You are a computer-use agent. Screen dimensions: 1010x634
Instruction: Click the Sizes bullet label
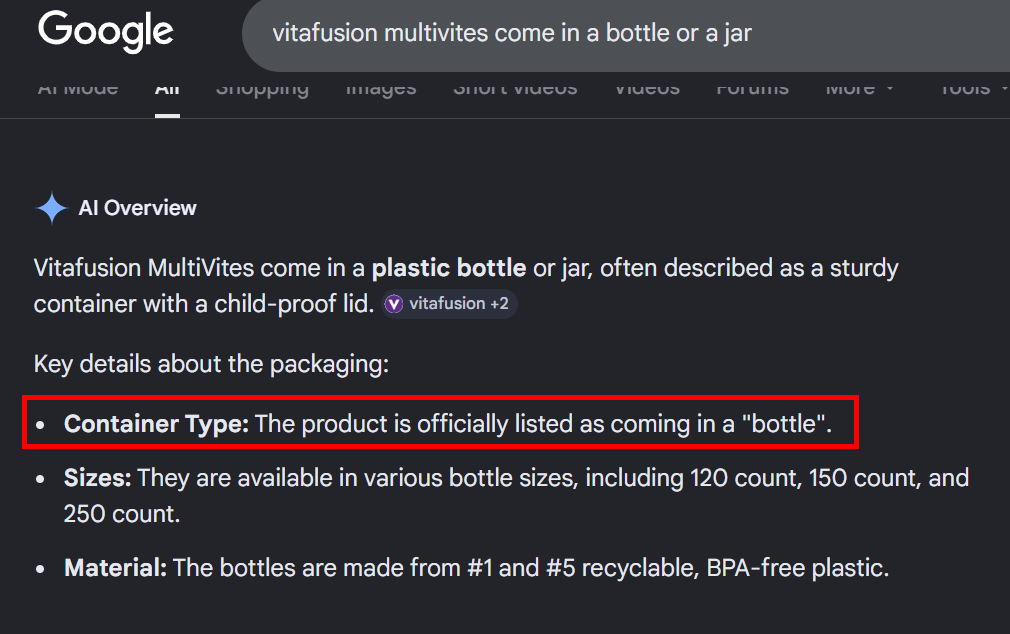[98, 478]
